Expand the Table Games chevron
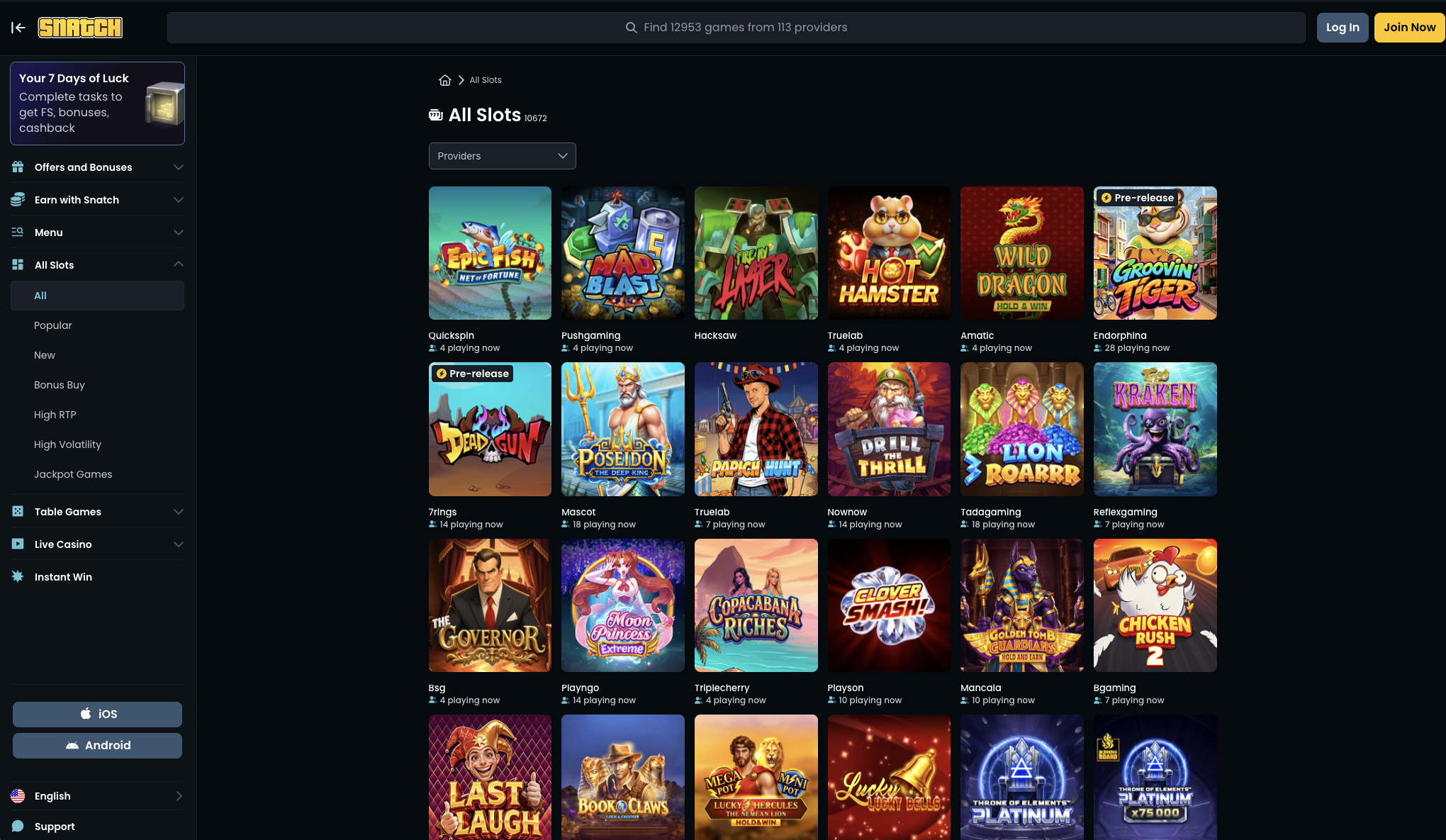Screen dimensions: 1446x840 pyautogui.click(x=179, y=512)
